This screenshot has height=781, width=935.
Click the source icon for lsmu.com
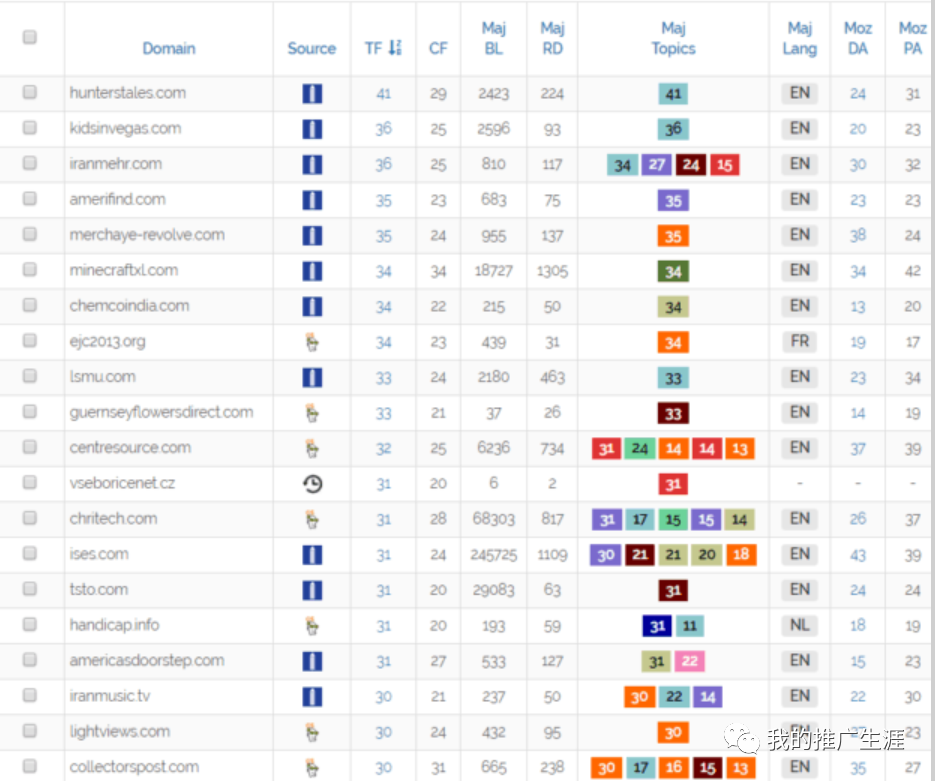tap(312, 377)
